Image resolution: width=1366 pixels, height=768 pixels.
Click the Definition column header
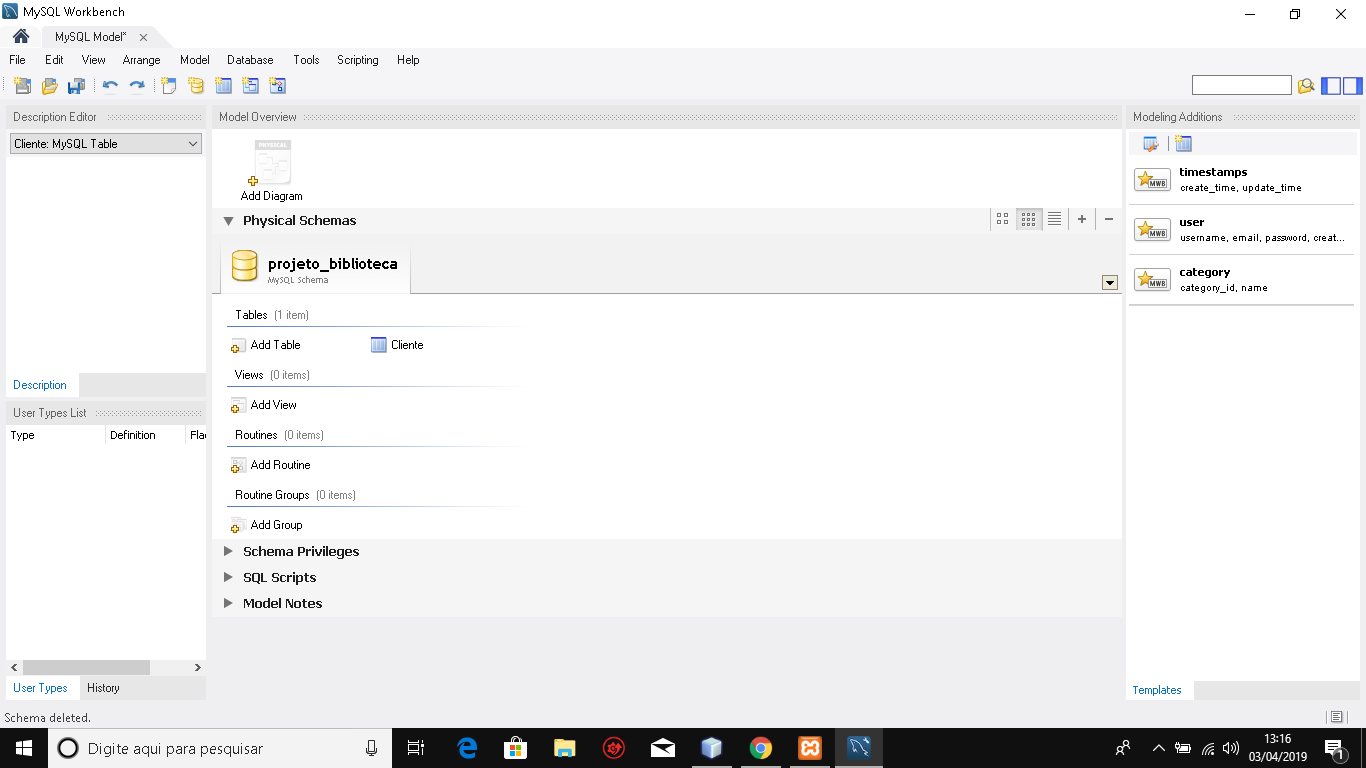tap(145, 435)
